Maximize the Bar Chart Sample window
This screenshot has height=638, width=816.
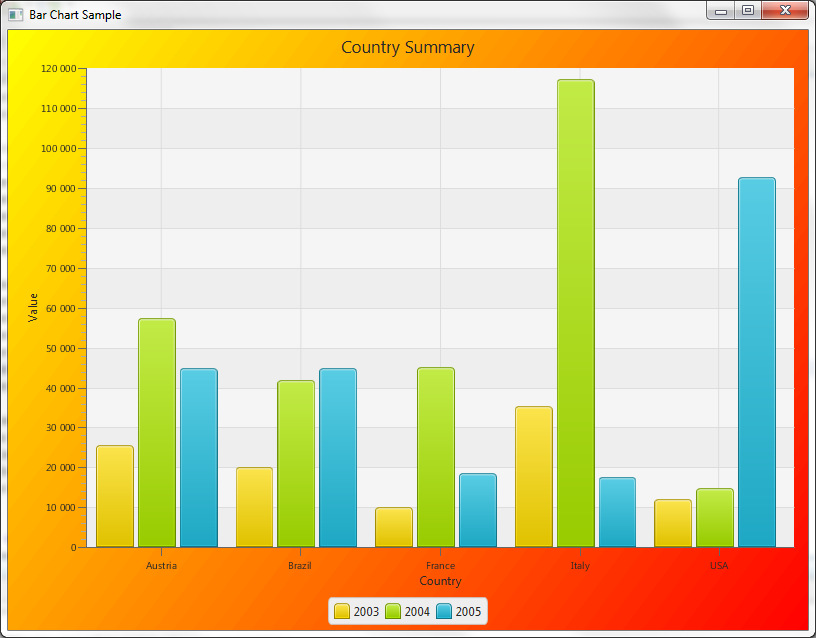pos(748,11)
